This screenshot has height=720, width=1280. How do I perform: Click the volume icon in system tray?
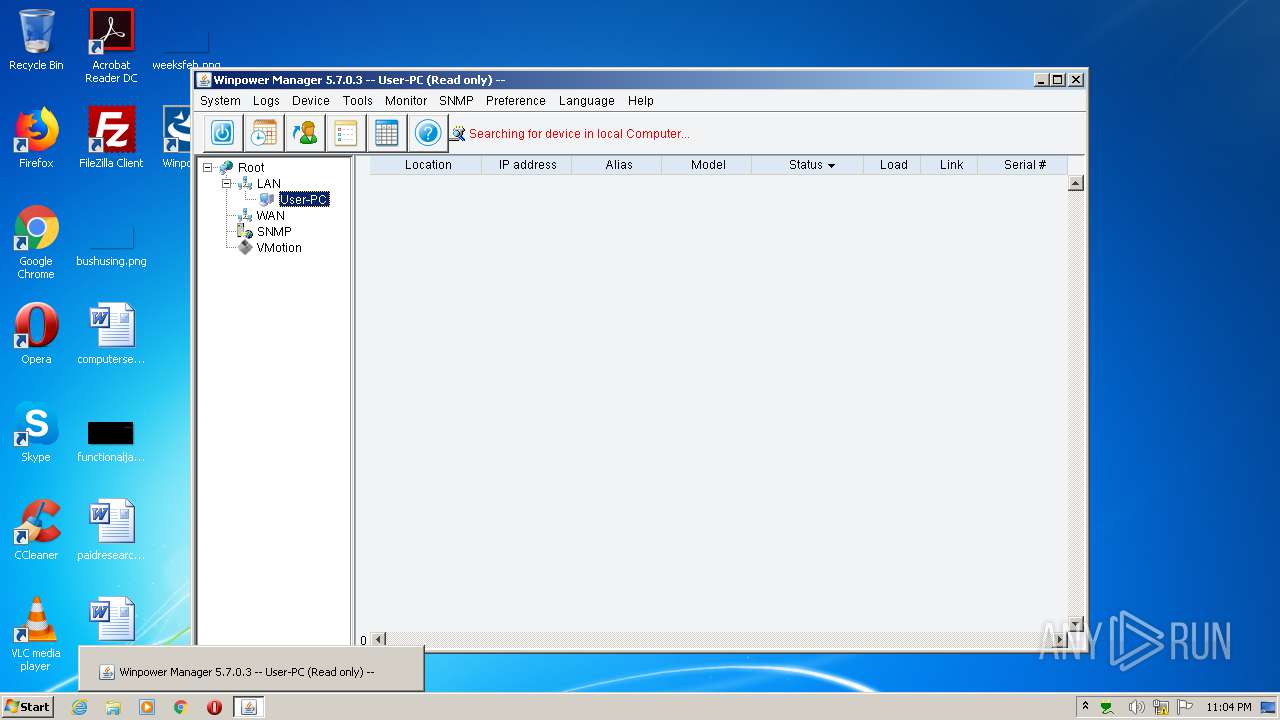click(1136, 707)
